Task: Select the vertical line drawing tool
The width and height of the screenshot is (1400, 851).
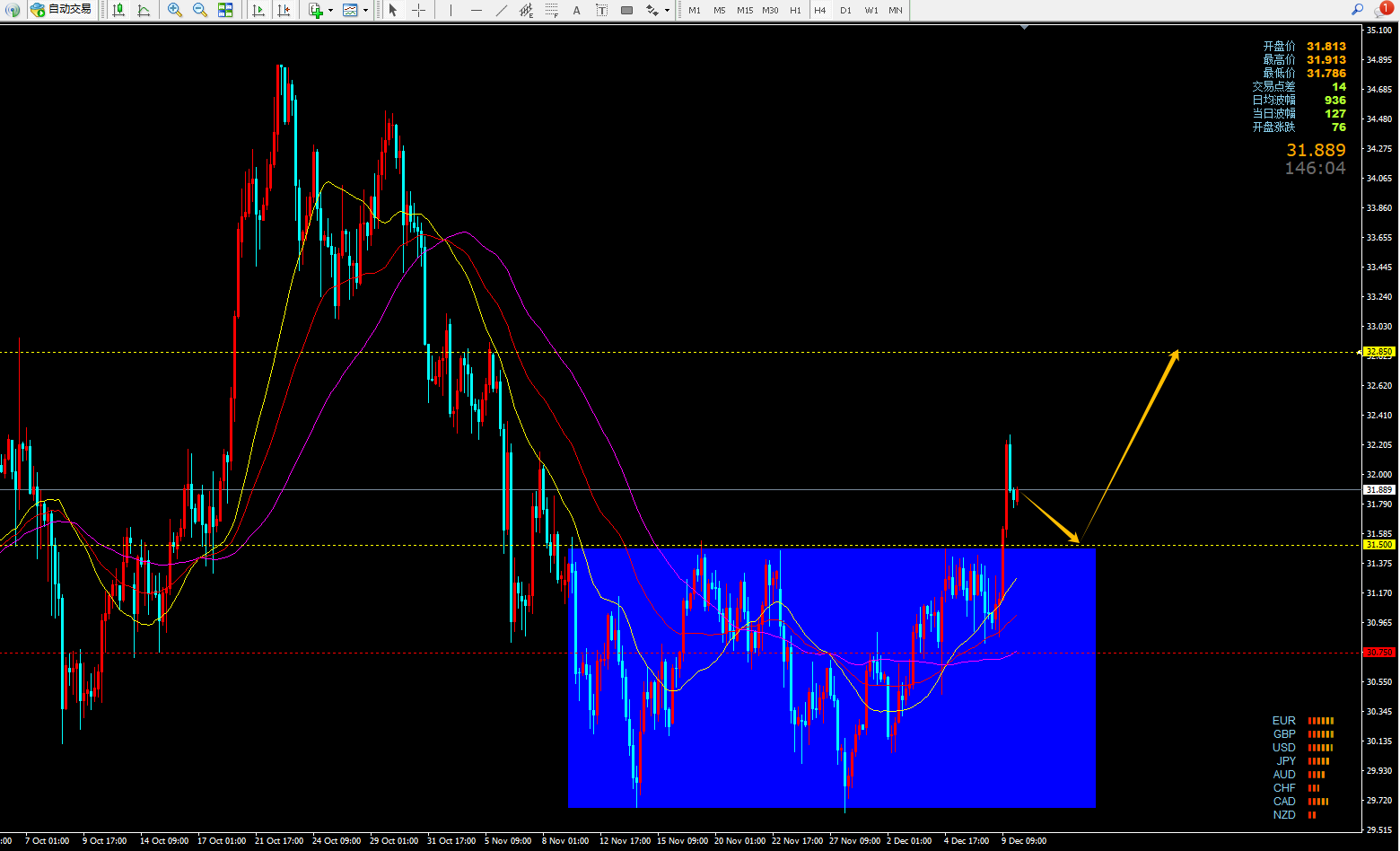Action: click(451, 10)
